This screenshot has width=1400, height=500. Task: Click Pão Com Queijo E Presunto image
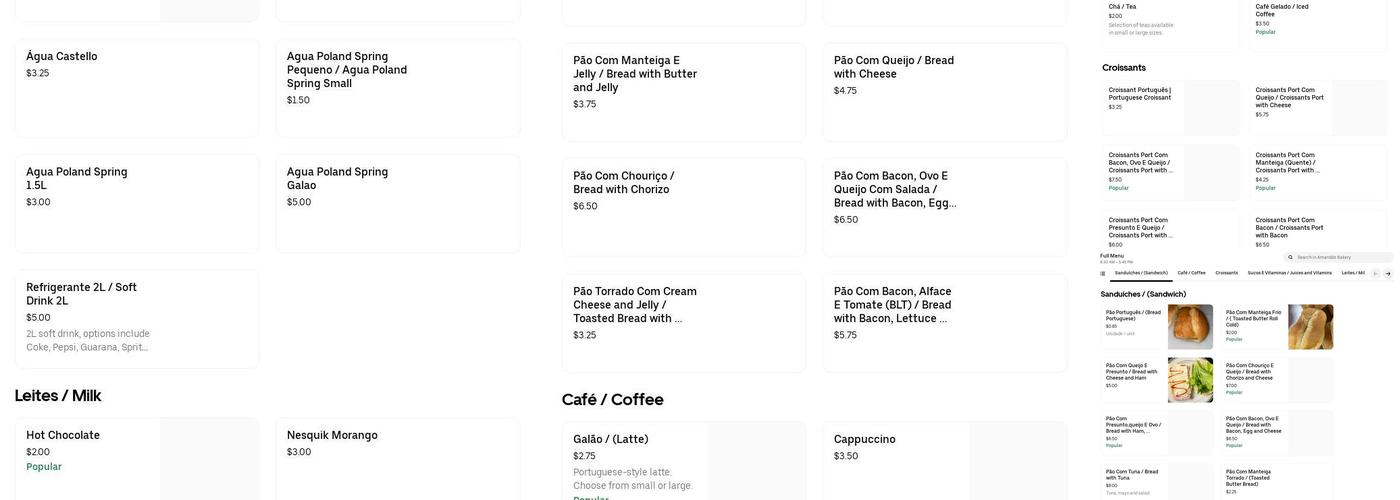[x=1190, y=380]
